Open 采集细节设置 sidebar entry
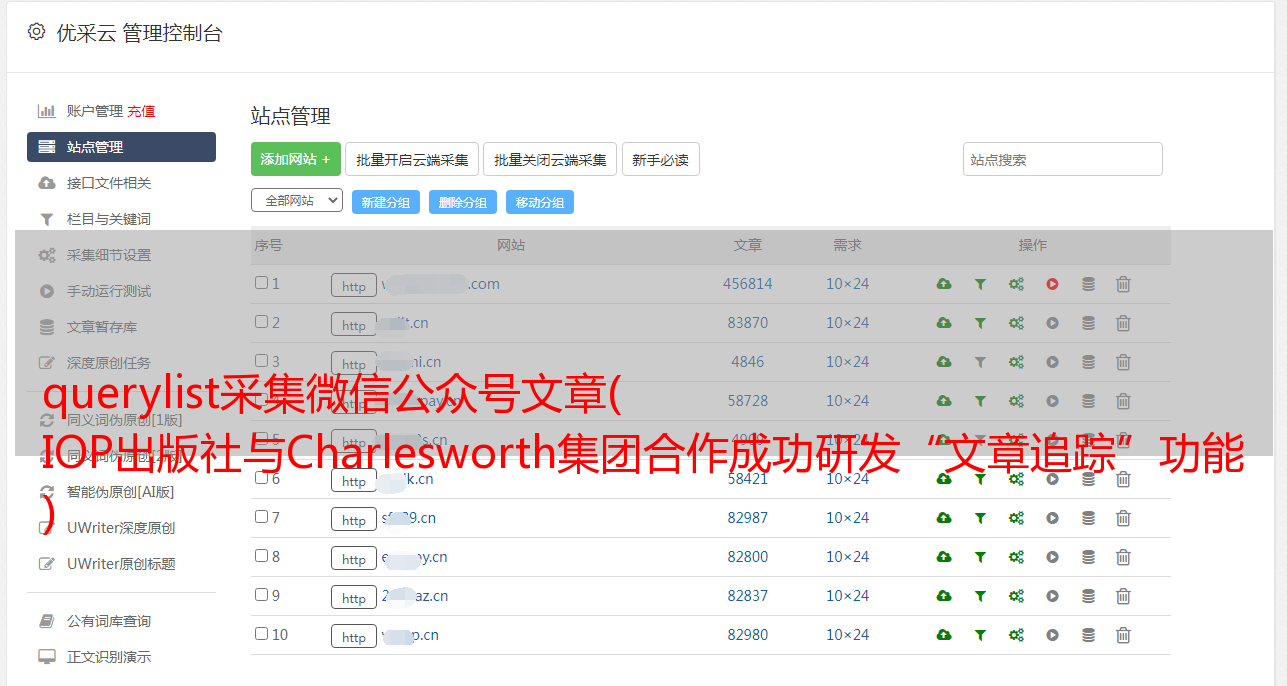 [x=109, y=255]
